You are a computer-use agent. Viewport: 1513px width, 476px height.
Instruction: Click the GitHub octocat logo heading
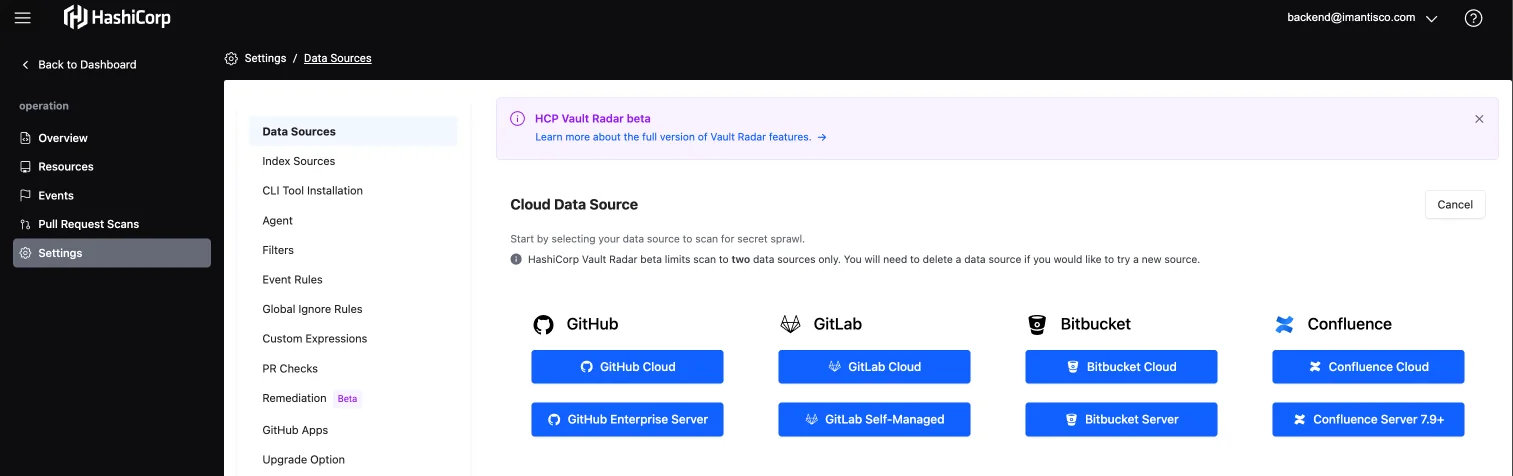click(x=543, y=324)
